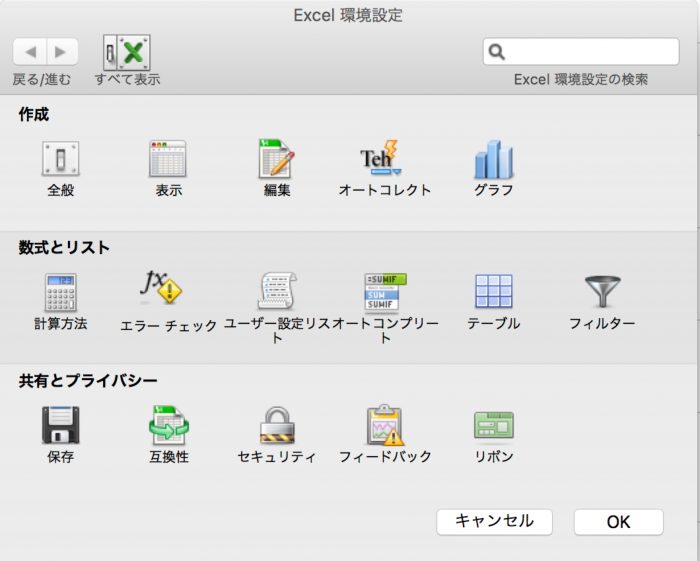Click the グラフ (Chart) preferences icon
This screenshot has width=700, height=561.
493,159
